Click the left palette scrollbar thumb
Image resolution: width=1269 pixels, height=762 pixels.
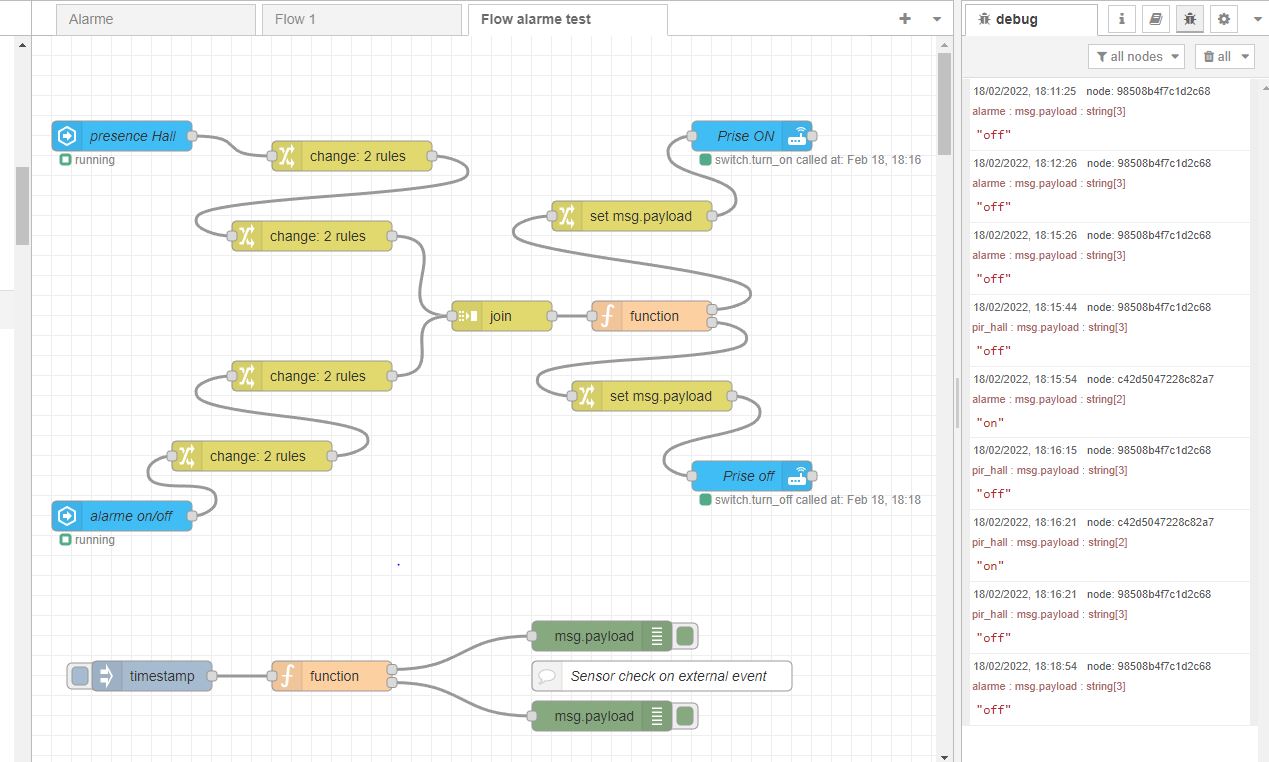[22, 205]
